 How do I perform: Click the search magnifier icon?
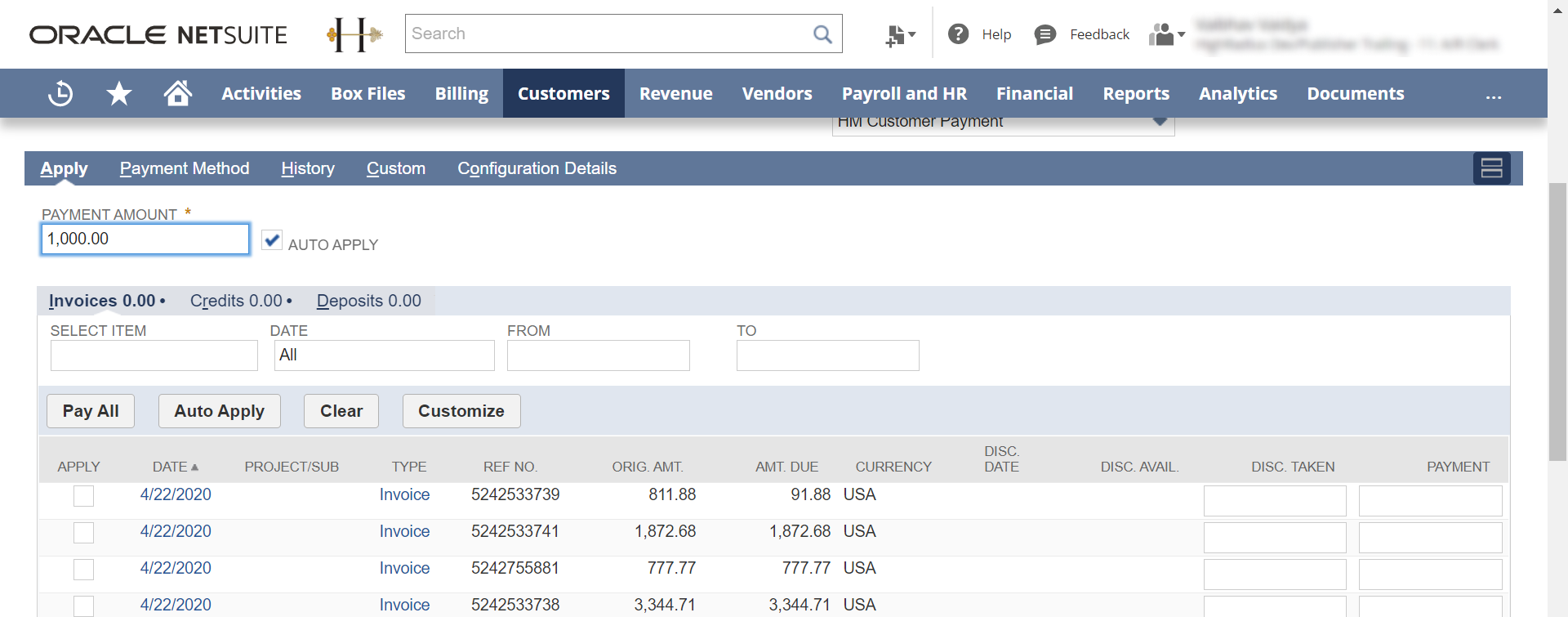[x=822, y=34]
